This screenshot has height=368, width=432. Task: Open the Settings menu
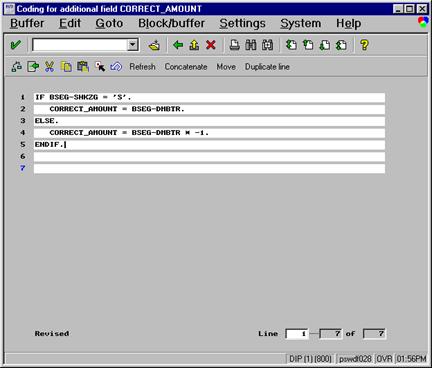tap(242, 23)
